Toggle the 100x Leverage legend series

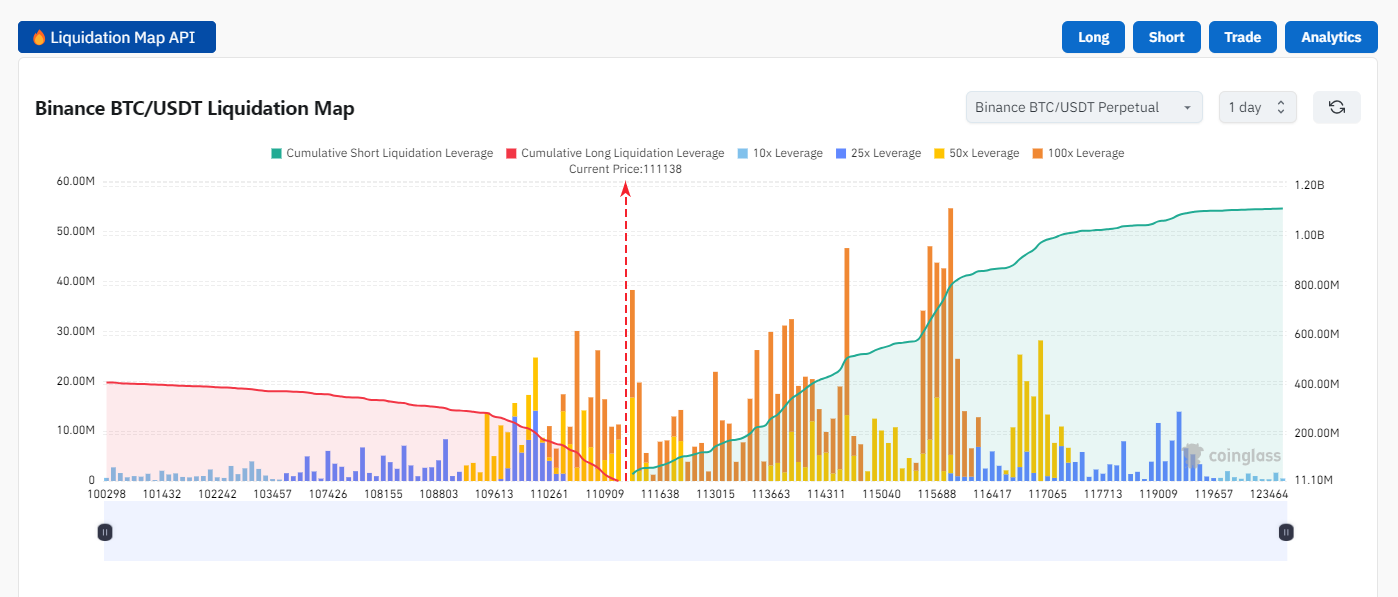pyautogui.click(x=1078, y=153)
